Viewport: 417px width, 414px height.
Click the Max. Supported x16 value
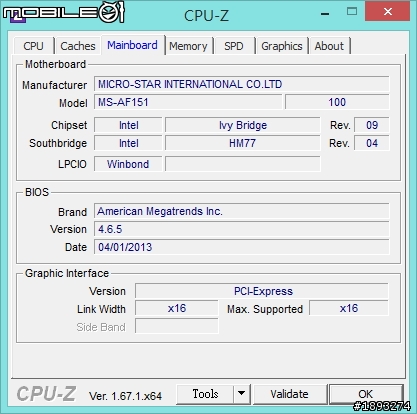pos(349,308)
